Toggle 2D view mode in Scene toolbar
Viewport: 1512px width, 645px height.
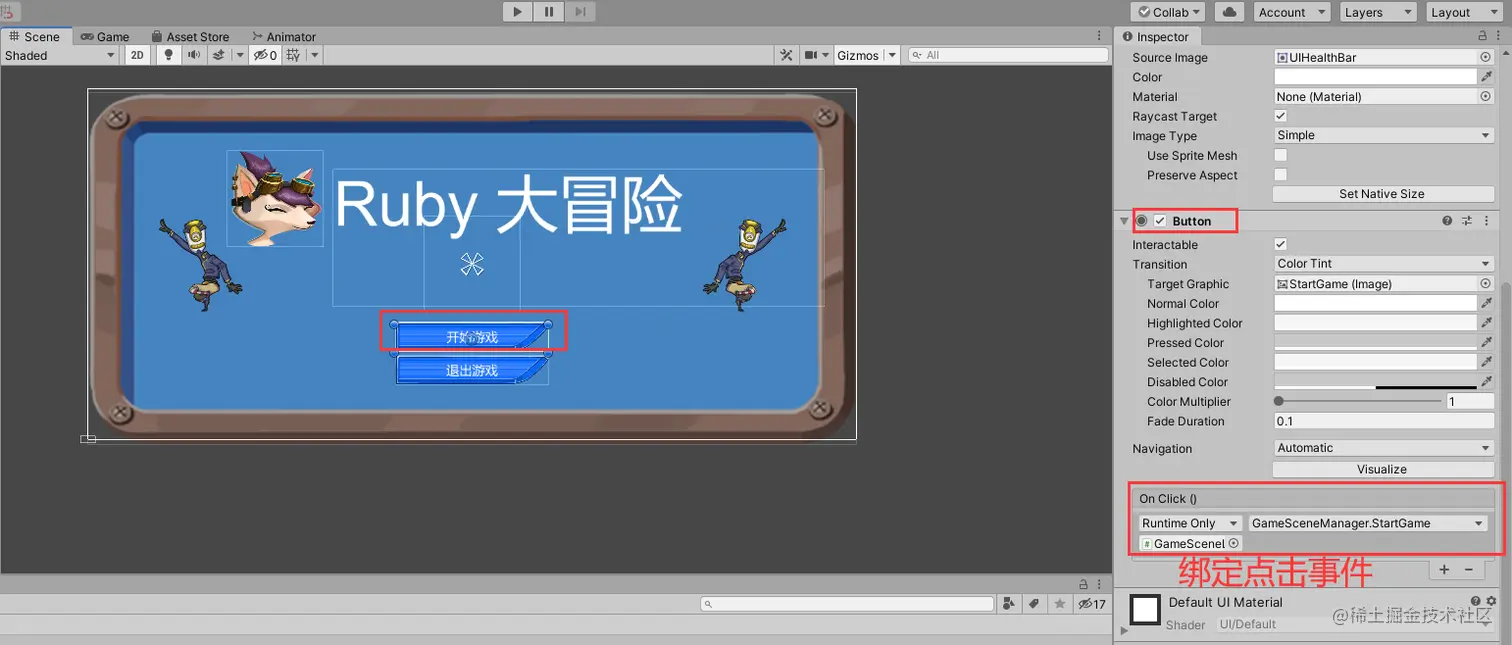[x=138, y=55]
